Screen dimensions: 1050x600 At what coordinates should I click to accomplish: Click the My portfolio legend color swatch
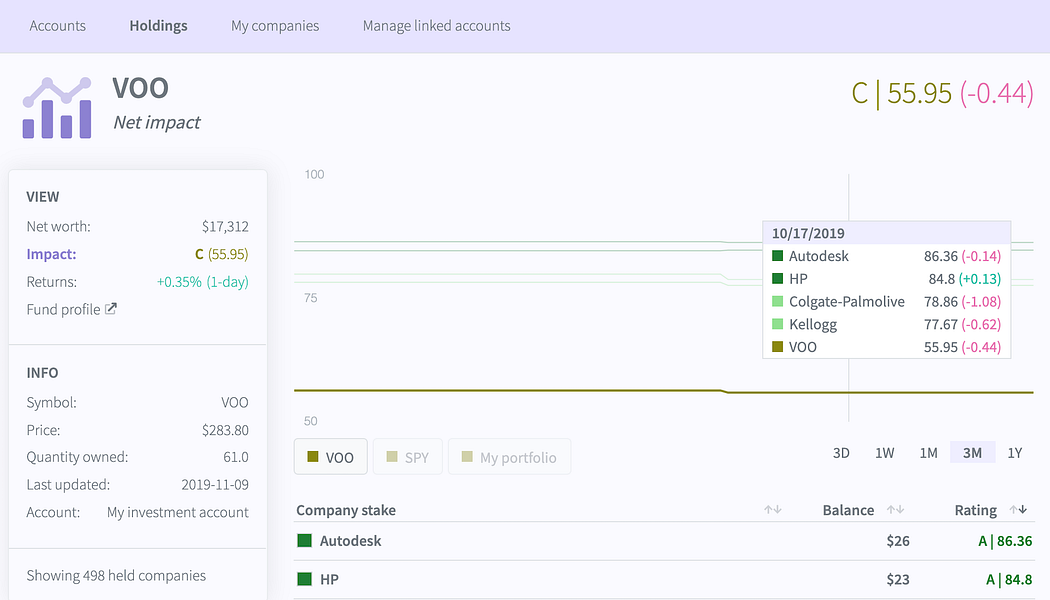pos(467,457)
